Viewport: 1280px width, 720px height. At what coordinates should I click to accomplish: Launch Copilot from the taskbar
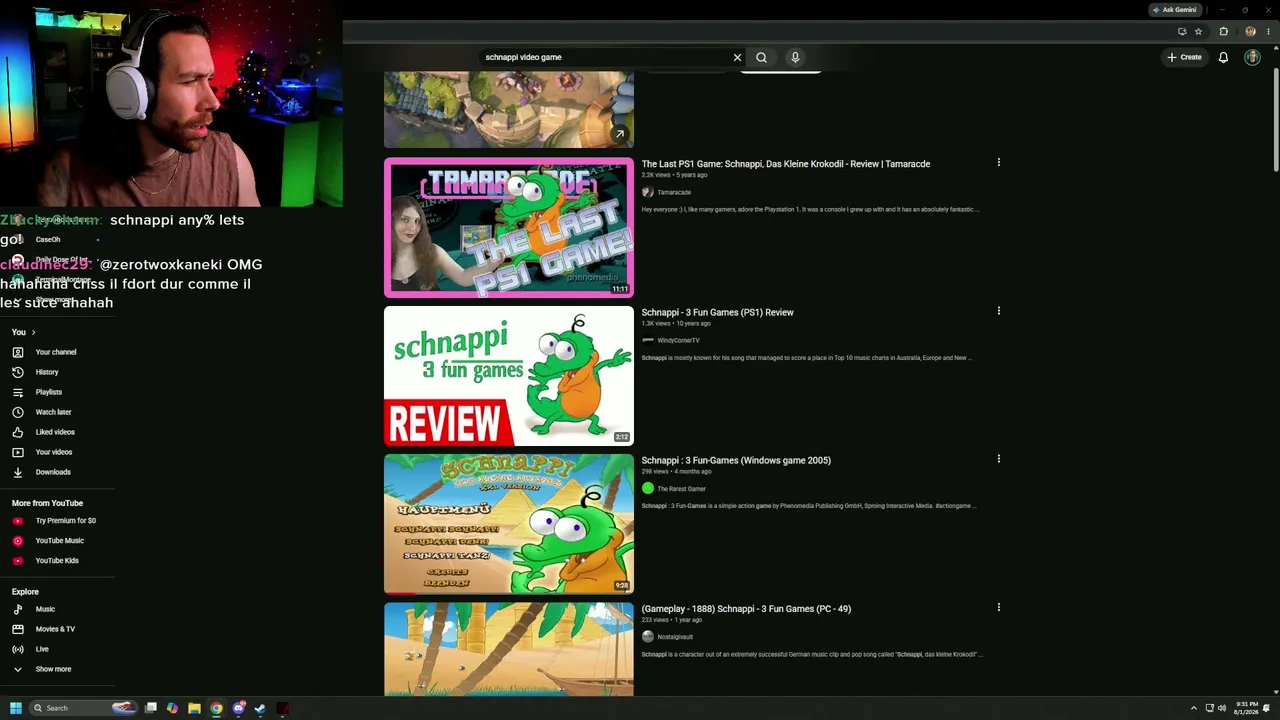[x=172, y=708]
